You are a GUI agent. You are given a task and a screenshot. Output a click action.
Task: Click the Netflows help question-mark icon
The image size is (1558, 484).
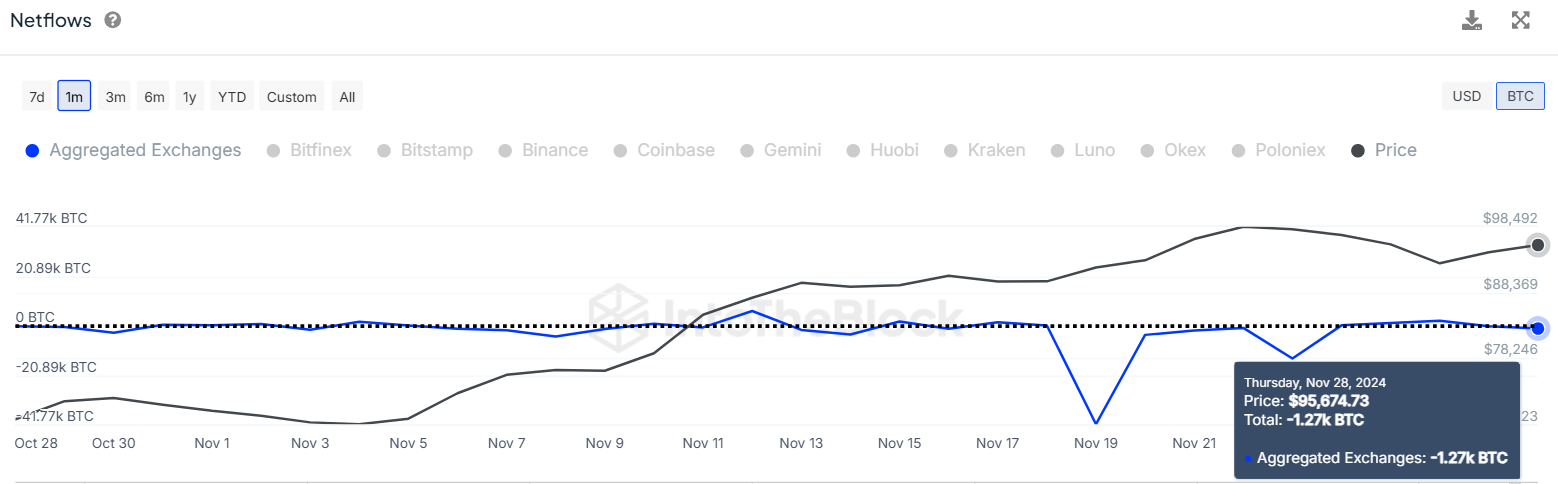coord(113,20)
